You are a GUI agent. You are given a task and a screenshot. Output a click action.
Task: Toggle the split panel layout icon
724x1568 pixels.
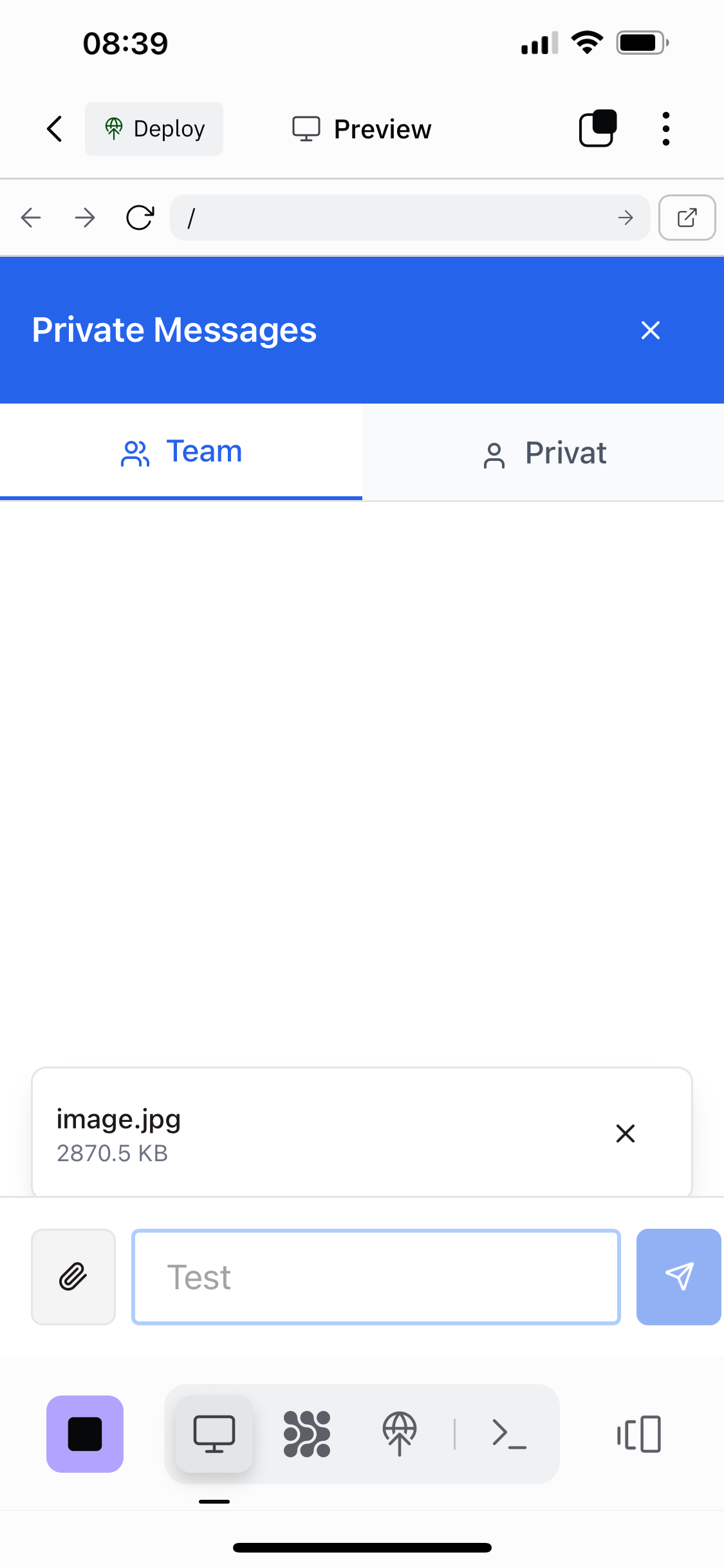click(x=639, y=1434)
